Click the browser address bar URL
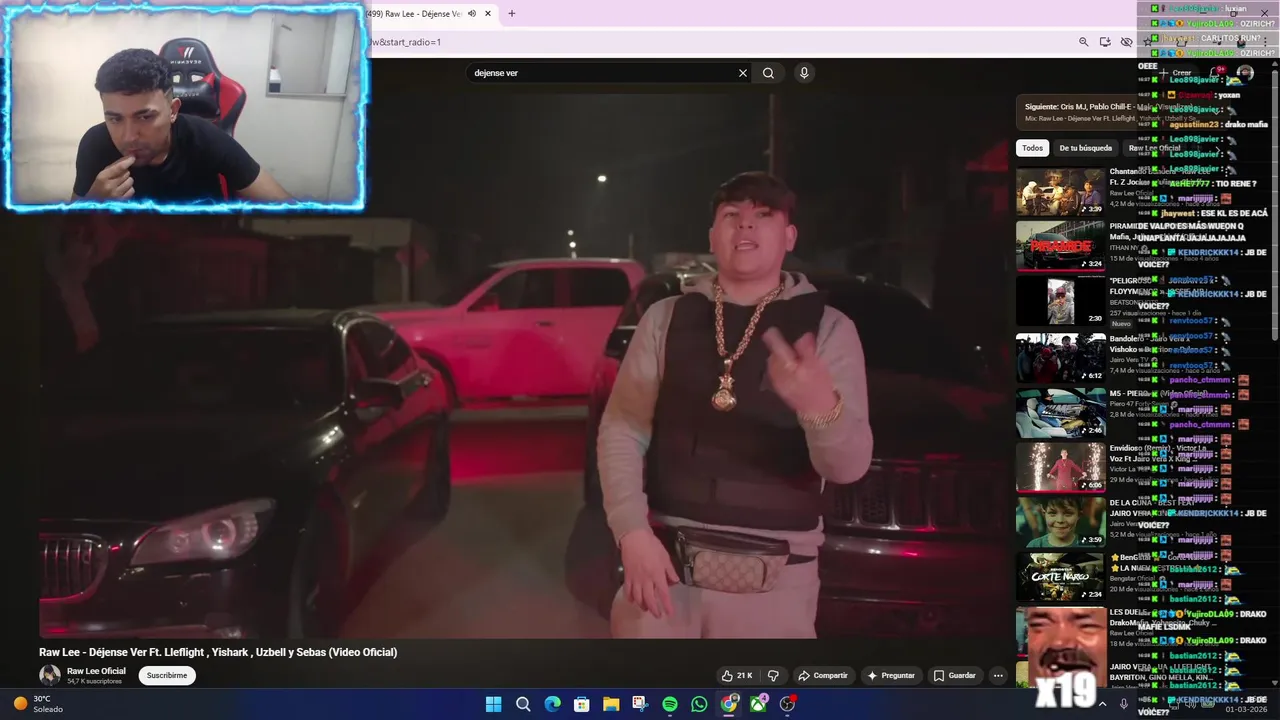 tap(406, 42)
